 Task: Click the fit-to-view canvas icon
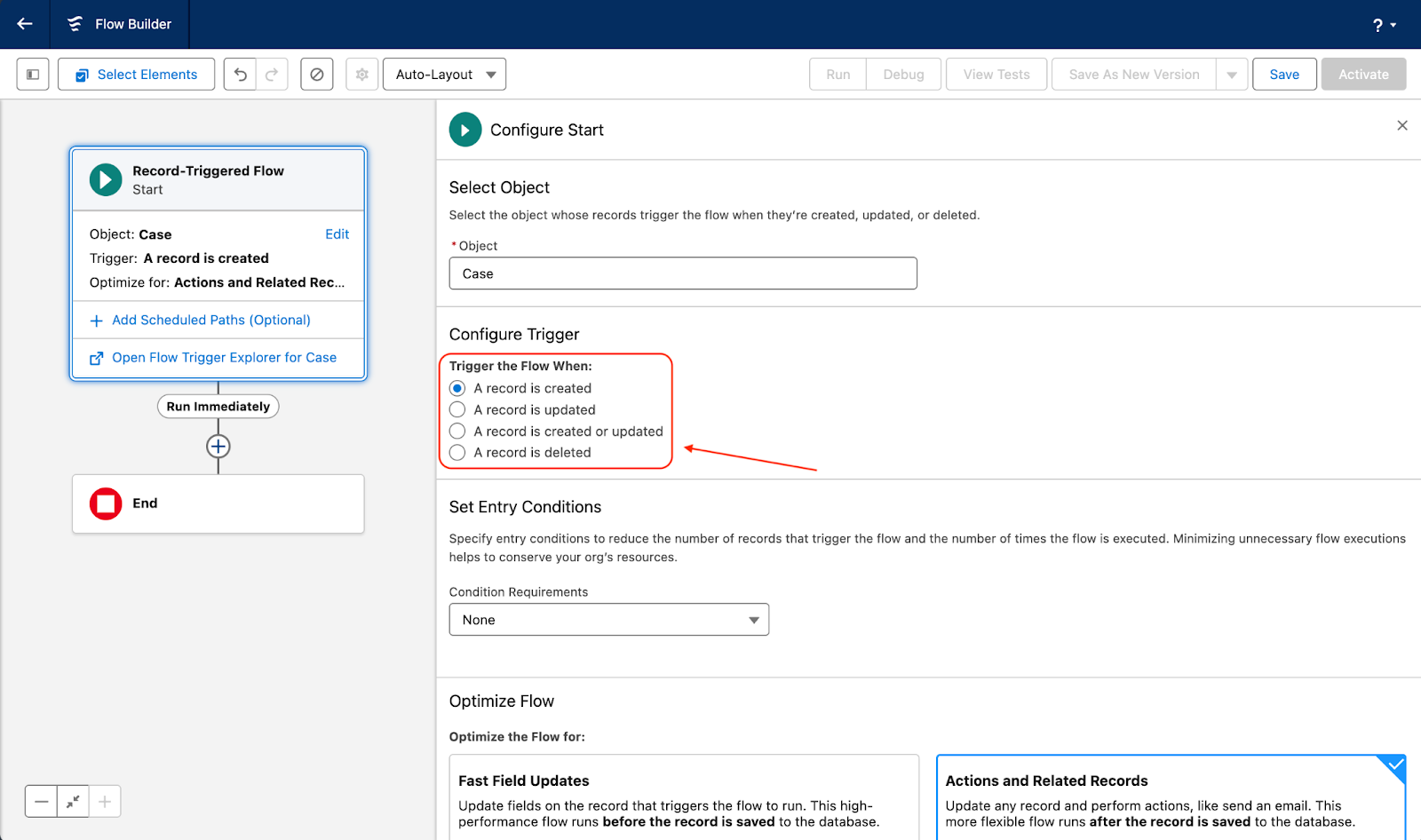click(x=73, y=802)
